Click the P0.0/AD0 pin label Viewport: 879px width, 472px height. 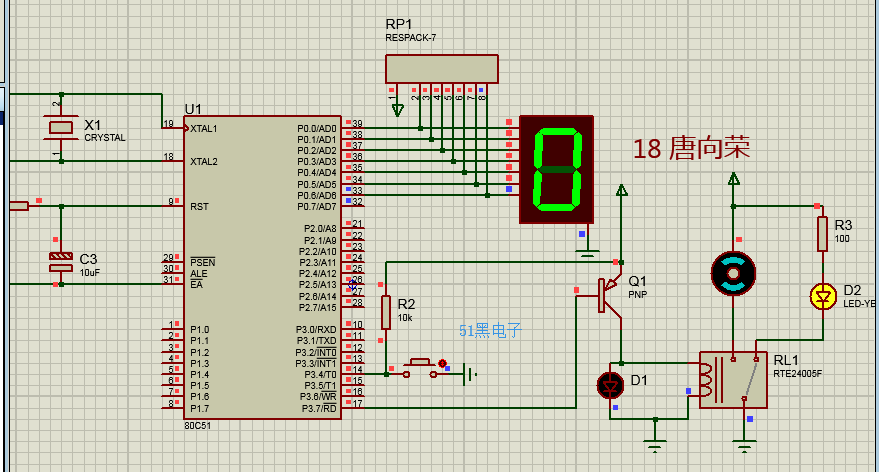pos(317,128)
